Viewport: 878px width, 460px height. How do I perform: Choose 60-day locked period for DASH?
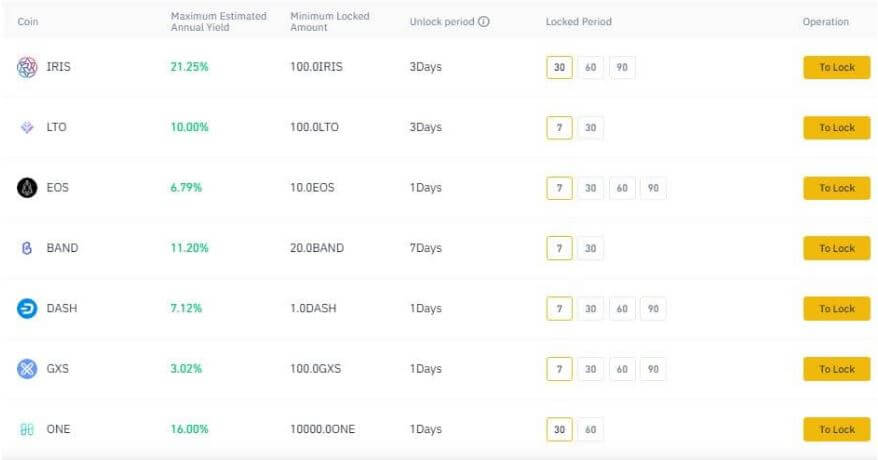coord(622,309)
